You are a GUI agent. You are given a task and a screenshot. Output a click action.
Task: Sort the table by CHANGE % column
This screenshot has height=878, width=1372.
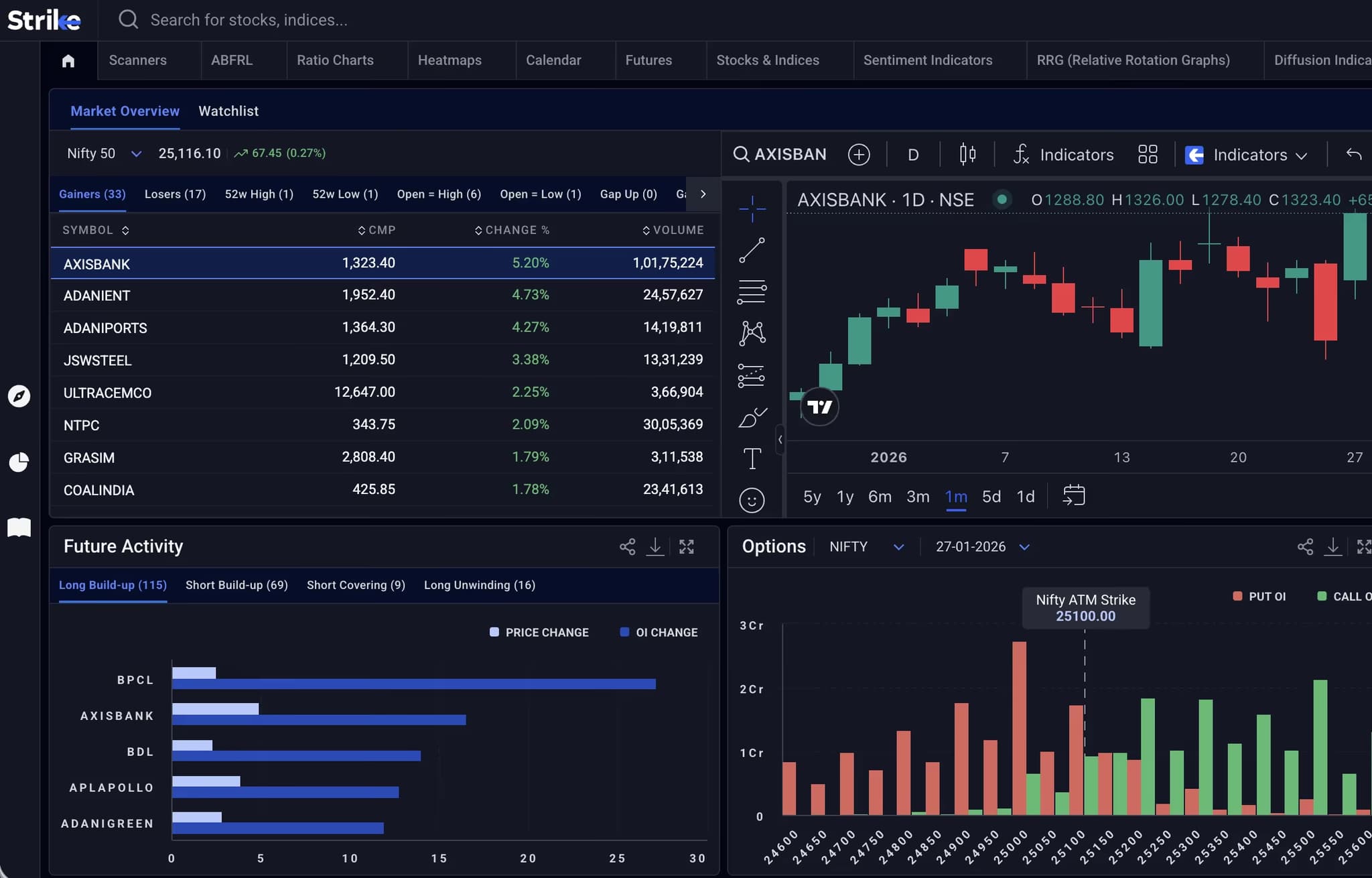(512, 230)
